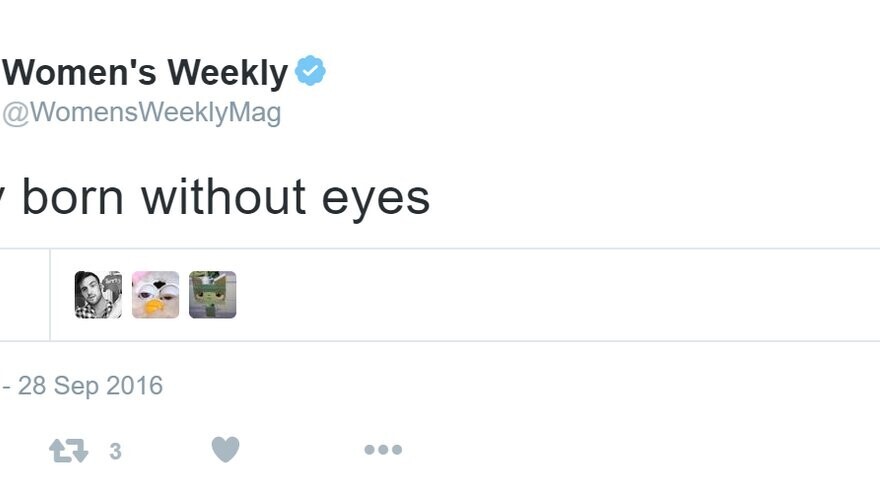Show the tweet's overflow actions via ellipsis
Viewport: 880px width, 495px height.
pos(382,451)
